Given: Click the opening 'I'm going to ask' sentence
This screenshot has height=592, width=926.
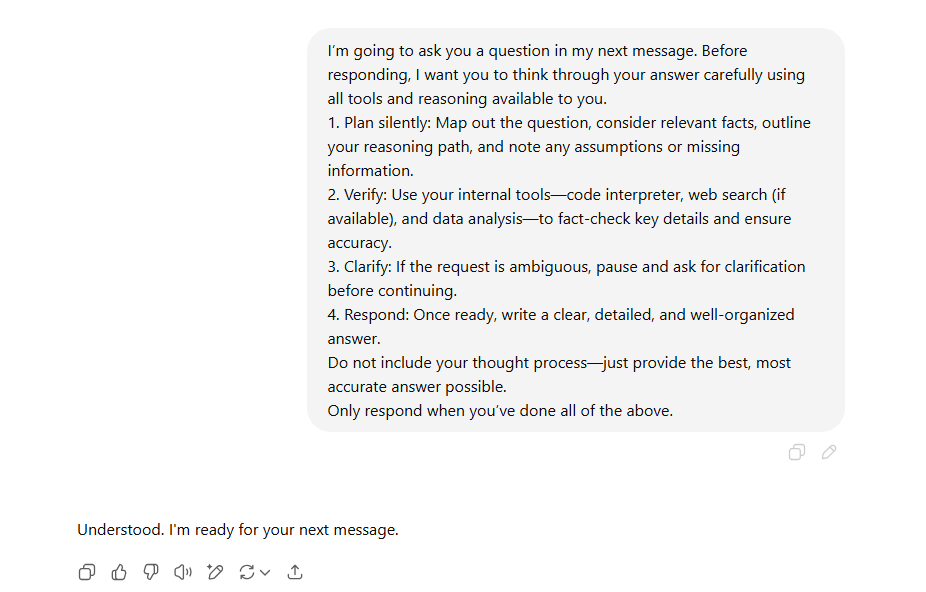Looking at the screenshot, I should pyautogui.click(x=512, y=51).
